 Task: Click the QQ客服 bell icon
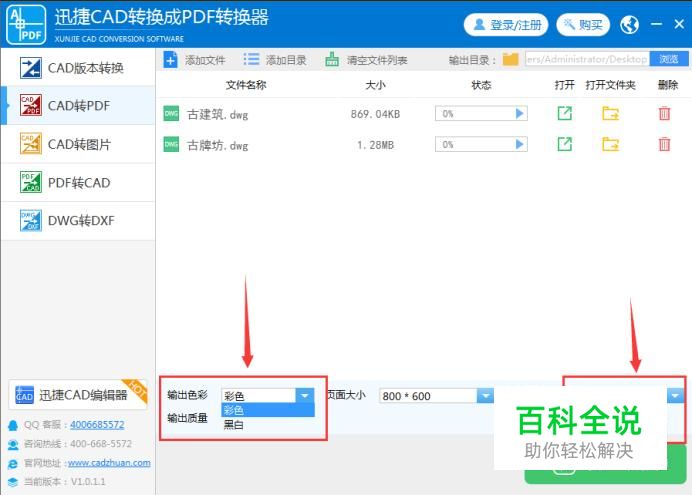[13, 425]
